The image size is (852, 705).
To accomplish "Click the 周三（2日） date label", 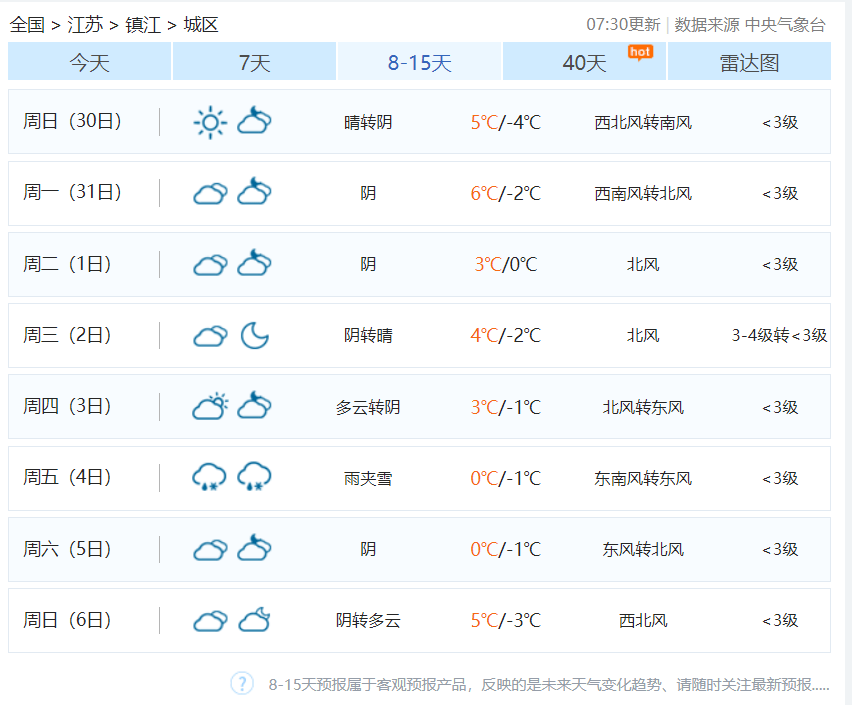I will coord(67,335).
